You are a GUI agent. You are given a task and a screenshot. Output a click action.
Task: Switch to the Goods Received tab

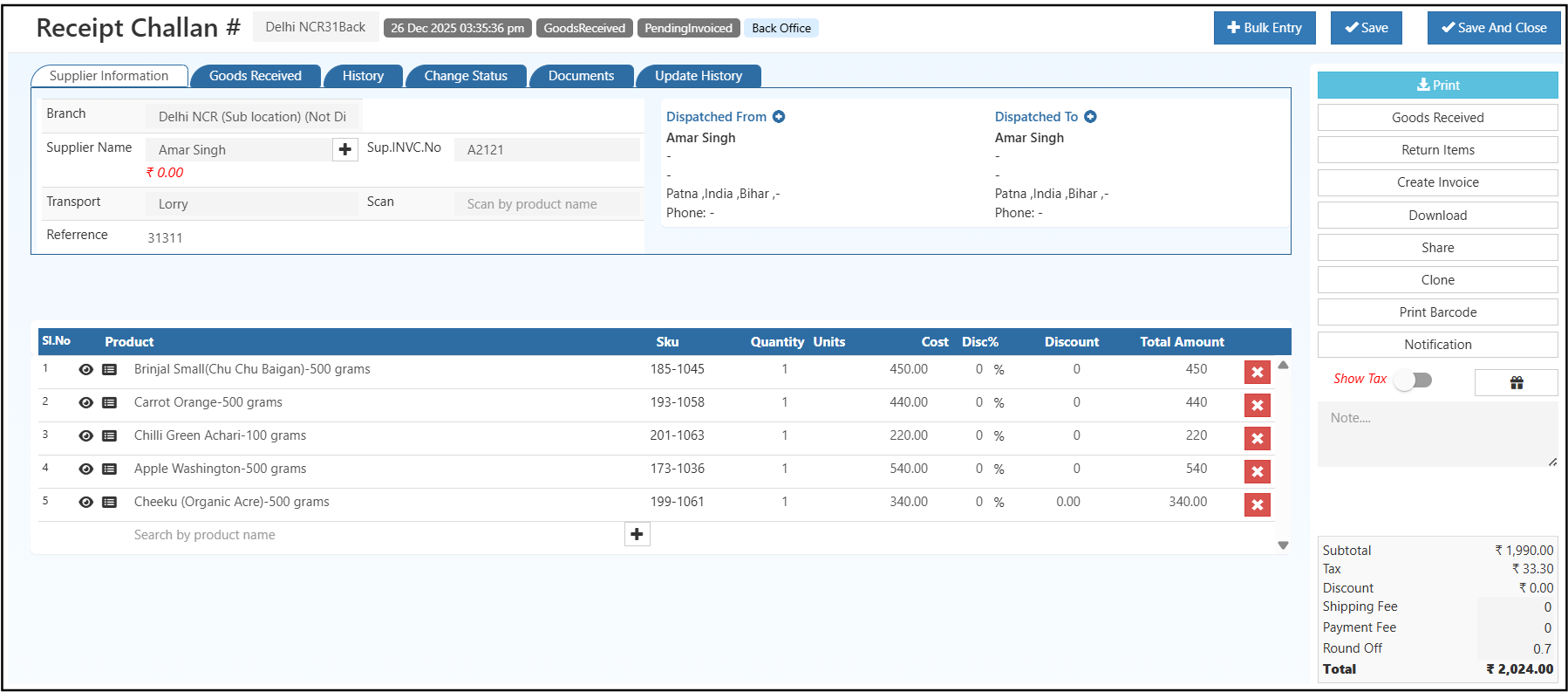(256, 76)
